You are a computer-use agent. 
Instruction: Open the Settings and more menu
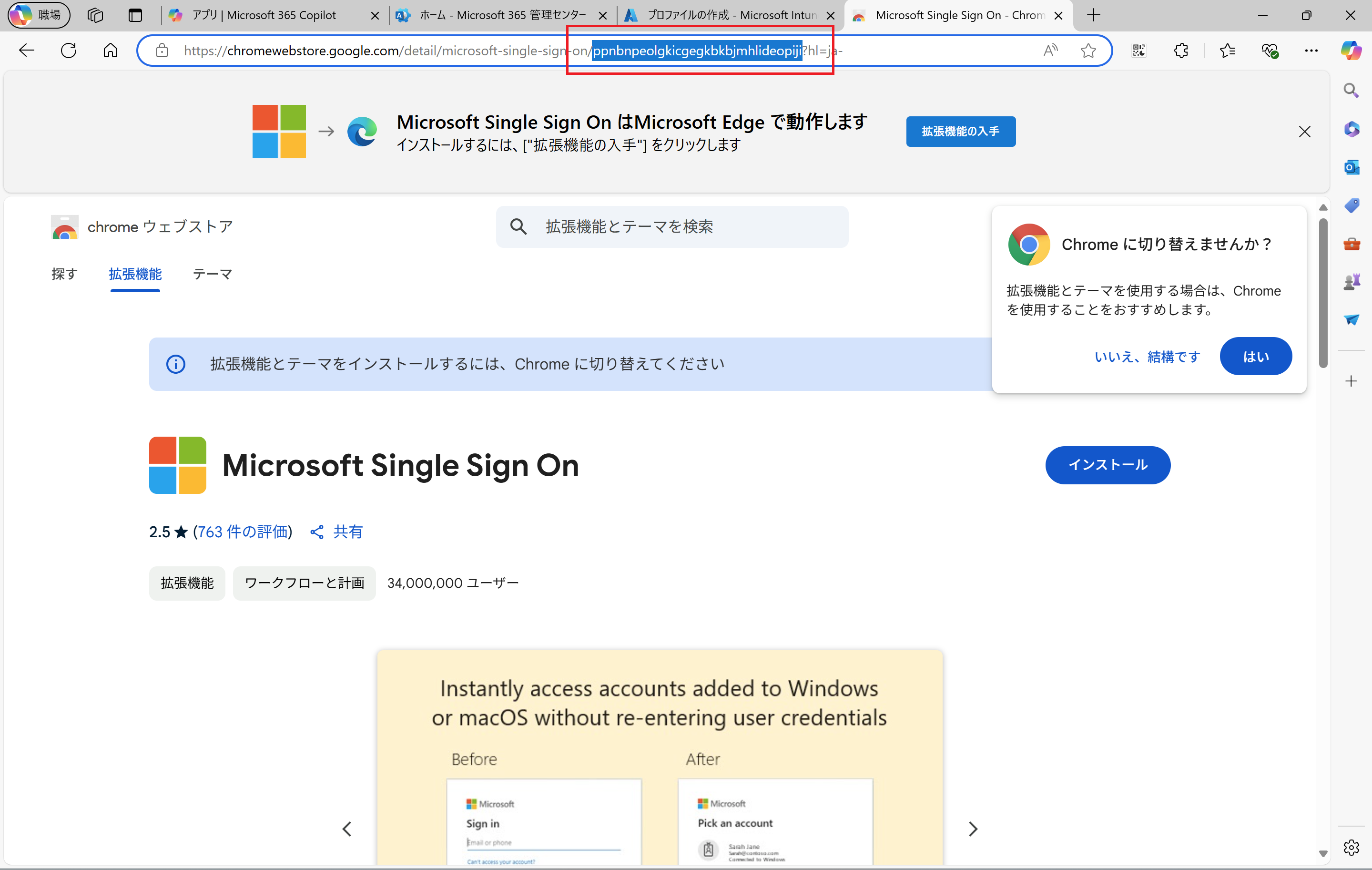point(1311,50)
